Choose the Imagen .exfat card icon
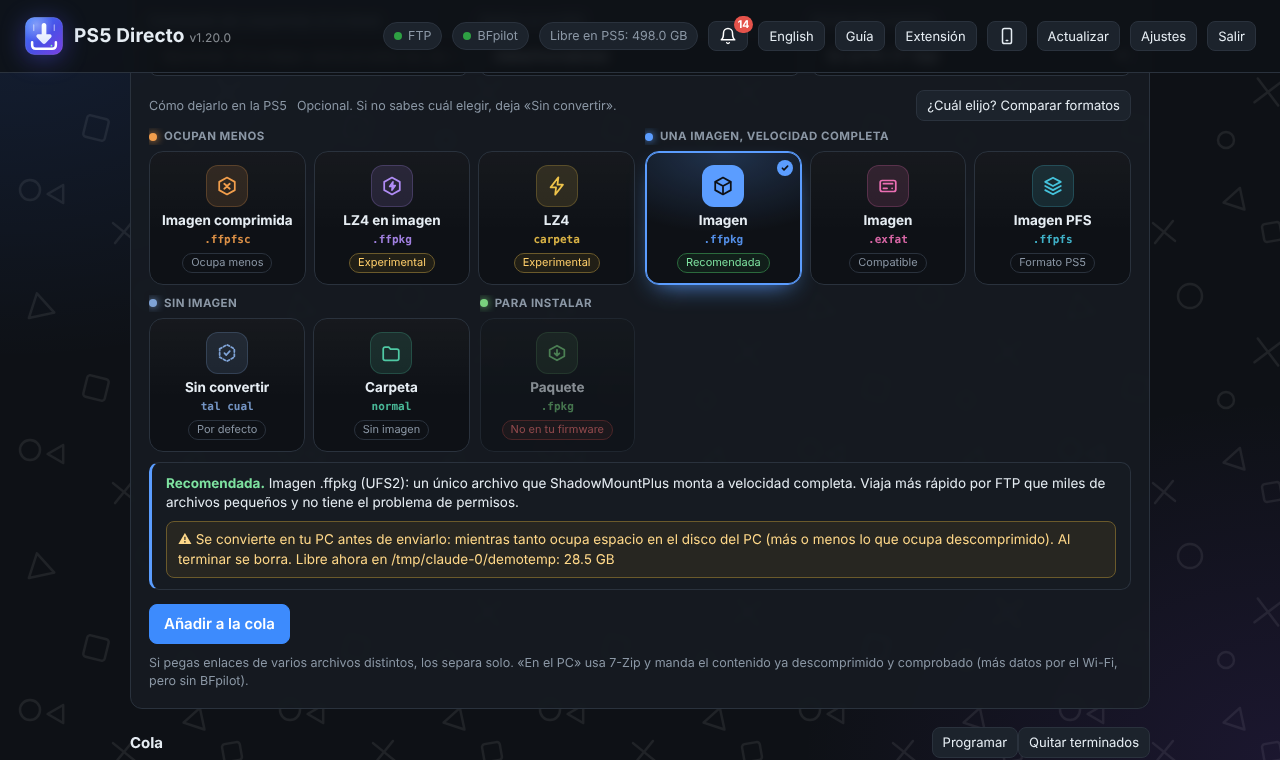 (x=888, y=186)
